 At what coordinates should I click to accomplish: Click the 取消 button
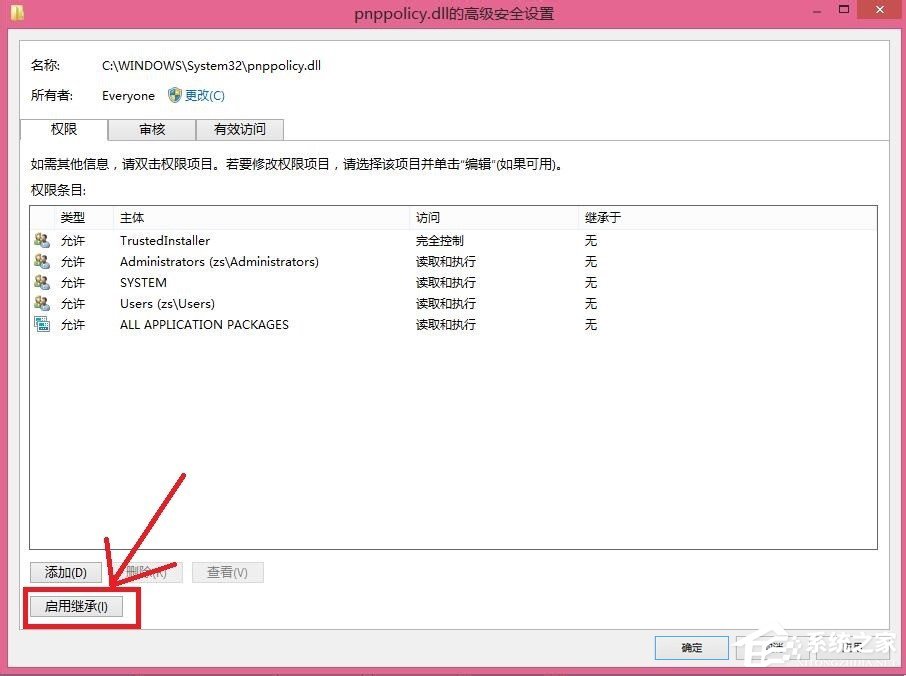point(775,648)
